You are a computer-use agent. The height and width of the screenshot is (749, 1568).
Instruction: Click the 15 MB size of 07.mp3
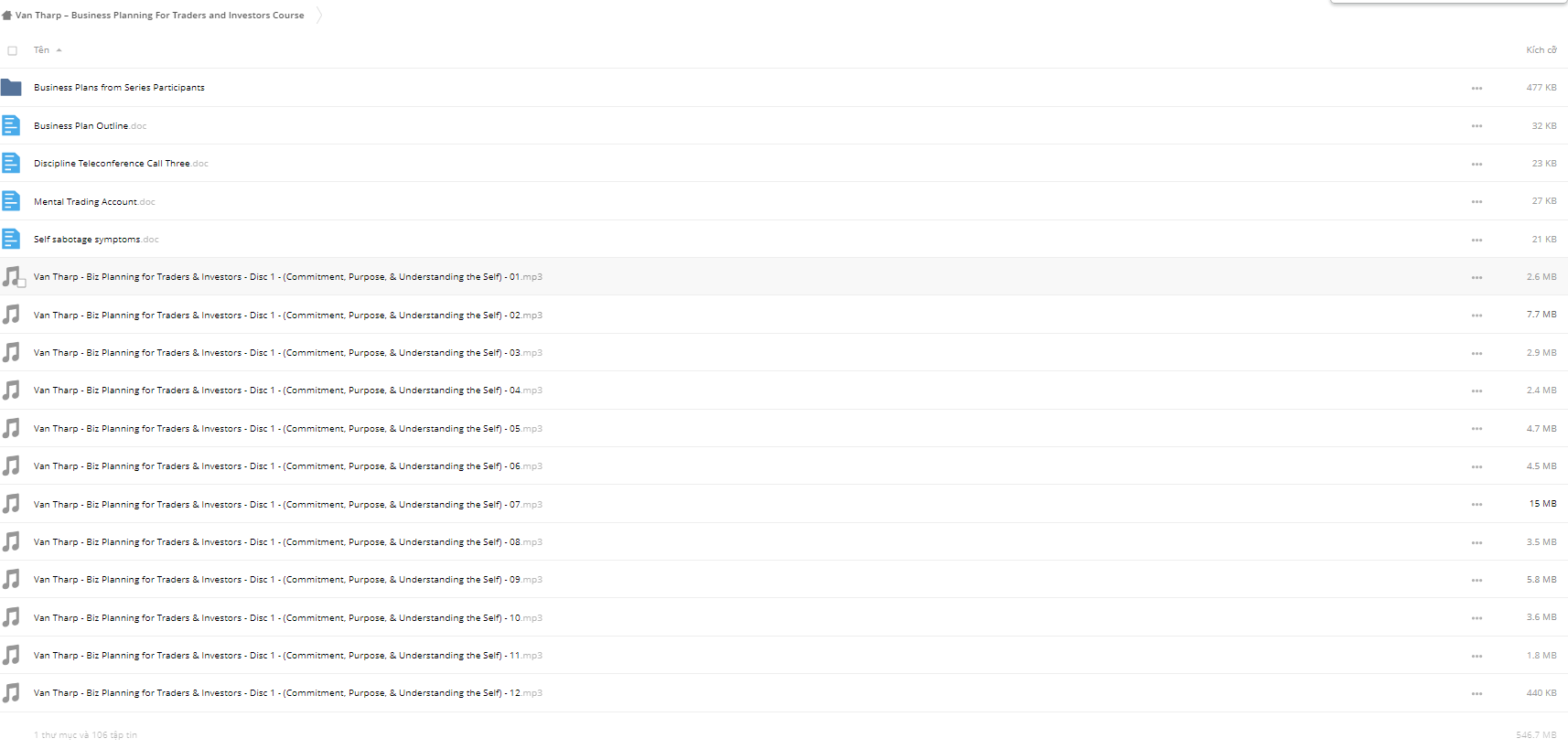click(1542, 504)
